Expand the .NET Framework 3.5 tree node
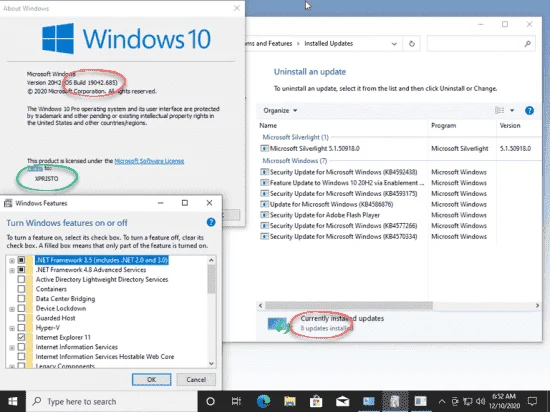The height and width of the screenshot is (412, 550). tap(12, 261)
